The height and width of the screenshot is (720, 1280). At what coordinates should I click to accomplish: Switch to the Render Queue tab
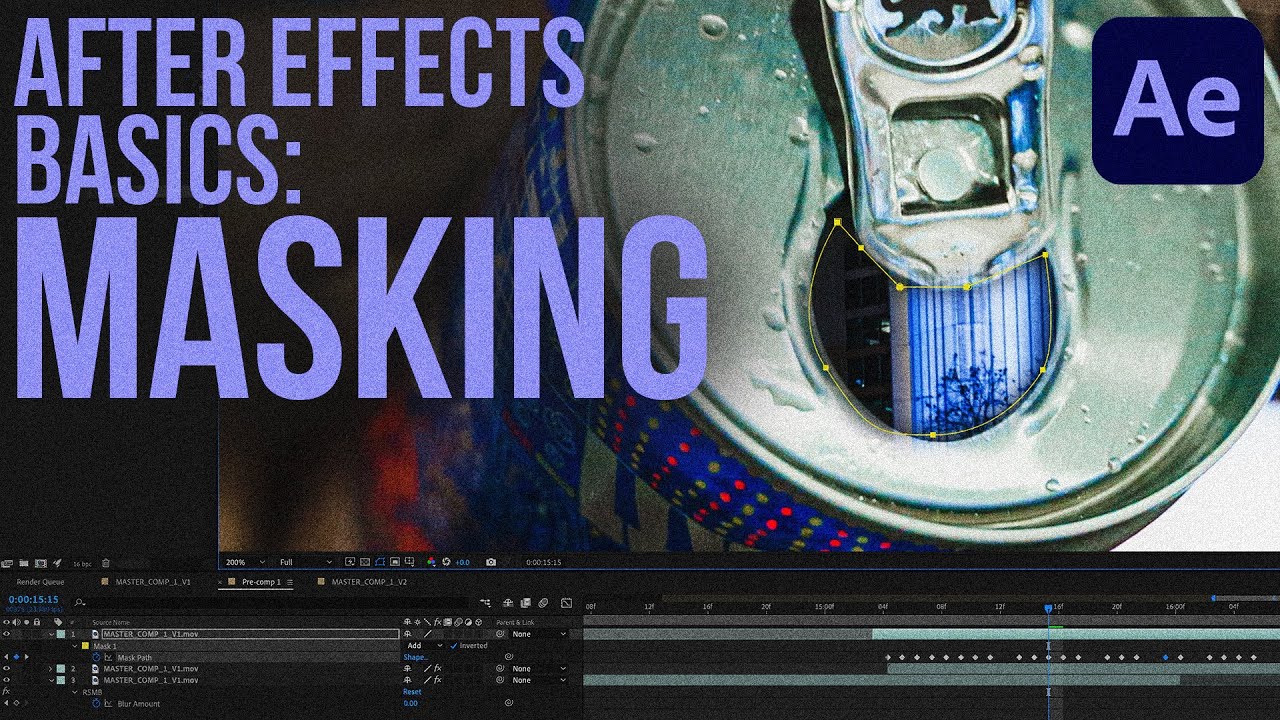(x=40, y=582)
